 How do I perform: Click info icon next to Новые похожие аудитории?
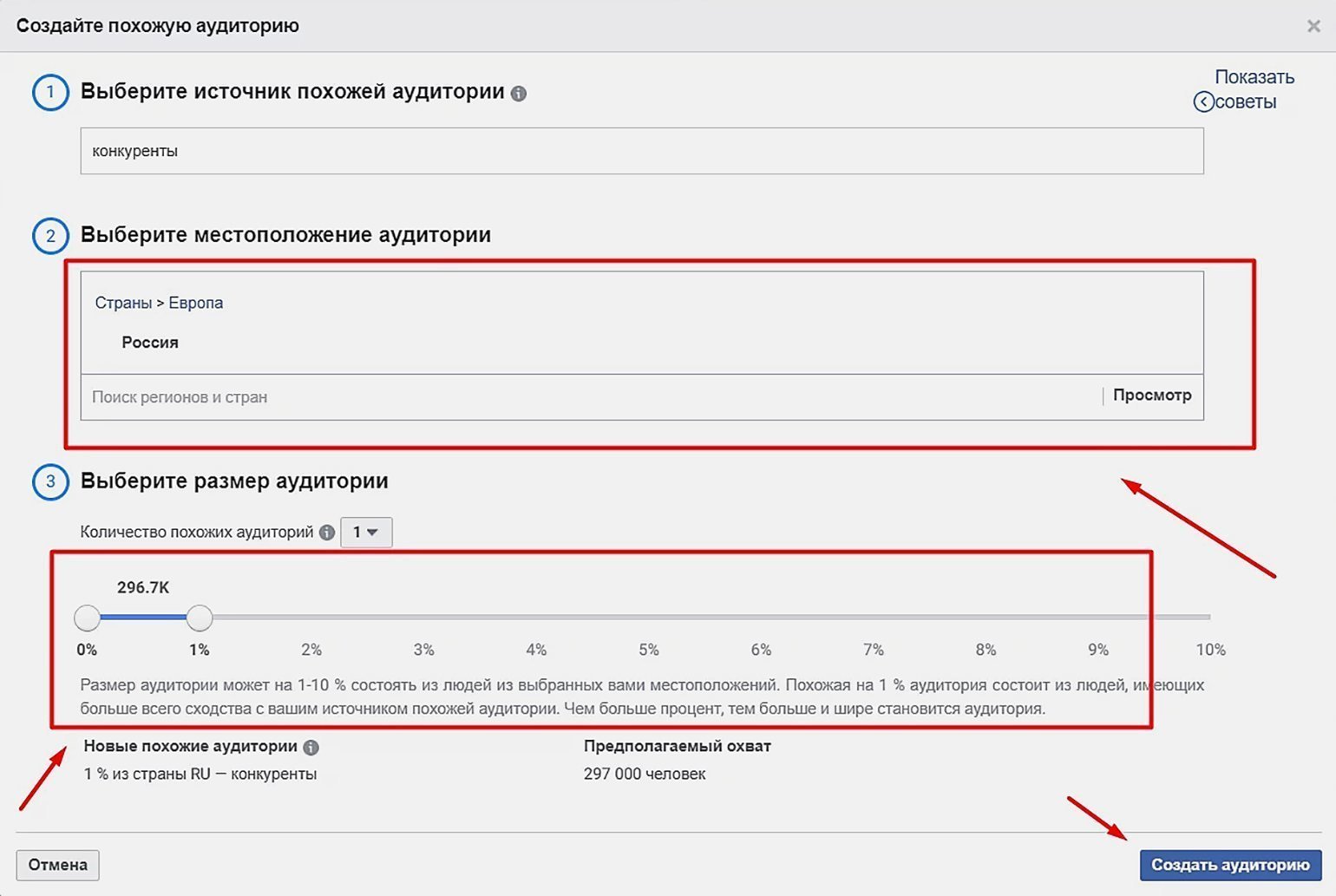point(311,747)
